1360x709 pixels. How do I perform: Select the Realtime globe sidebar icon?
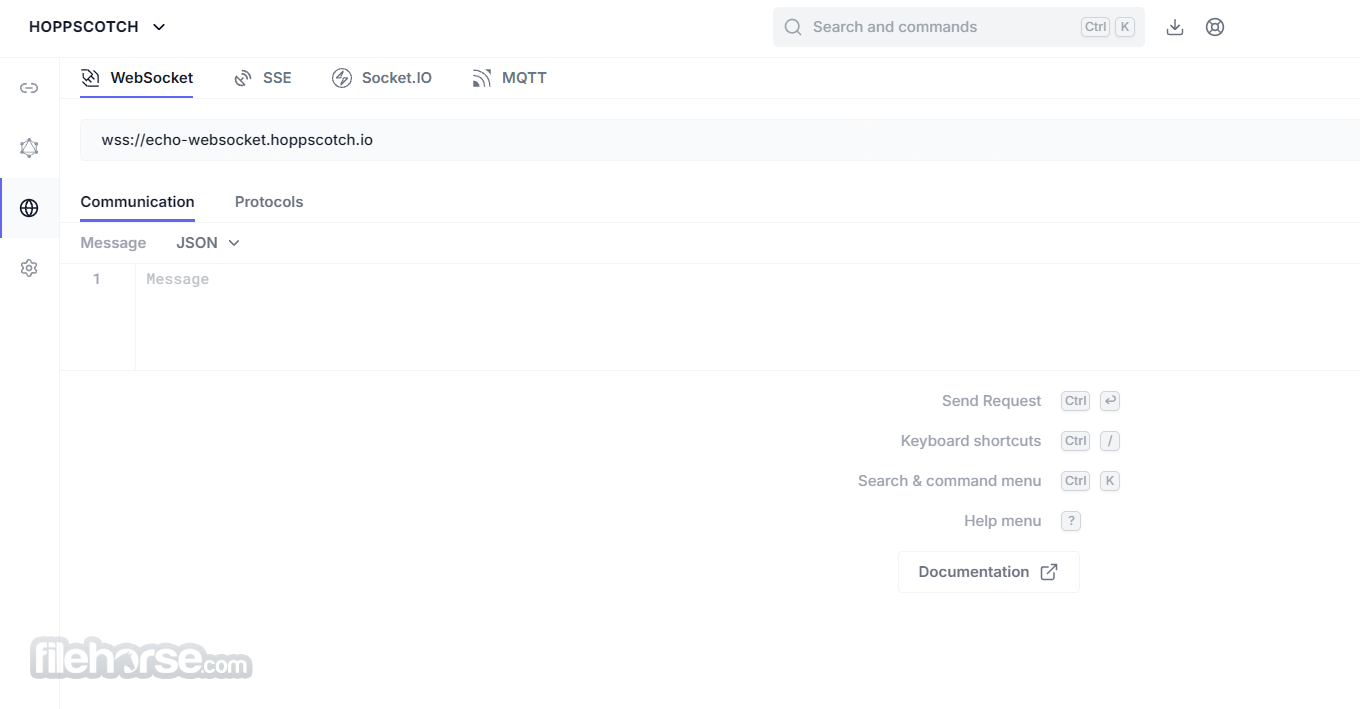(x=29, y=208)
